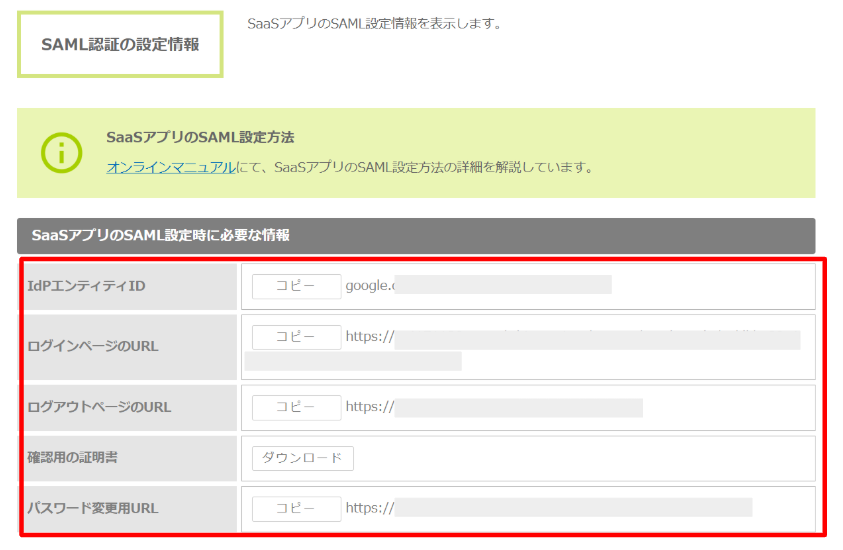Click the green info circle icon
This screenshot has width=843, height=550.
[61, 153]
